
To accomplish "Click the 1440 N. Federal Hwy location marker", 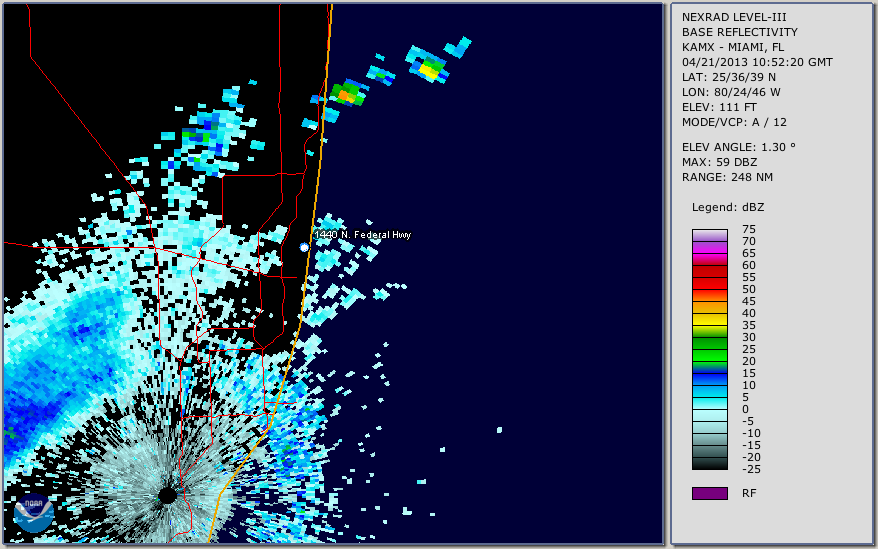I will pos(304,247).
